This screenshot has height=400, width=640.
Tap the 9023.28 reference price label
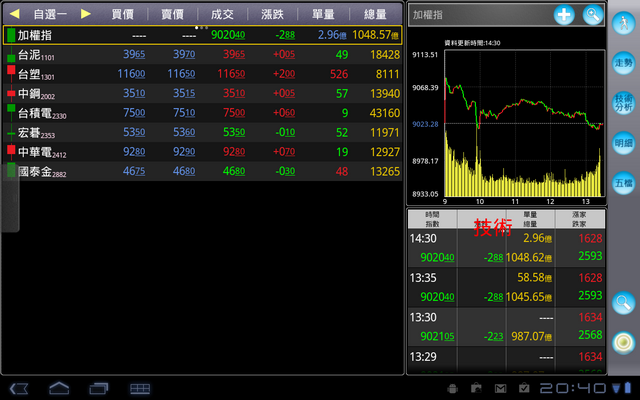pyautogui.click(x=425, y=124)
